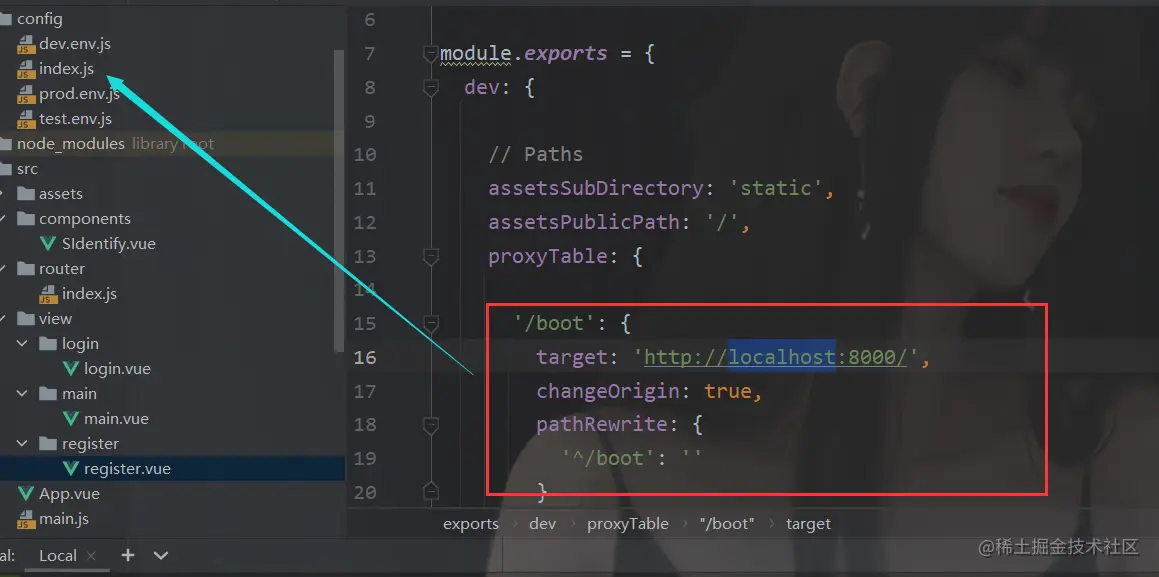Viewport: 1159px width, 577px height.
Task: Click the register folder icon
Action: pyautogui.click(x=48, y=444)
